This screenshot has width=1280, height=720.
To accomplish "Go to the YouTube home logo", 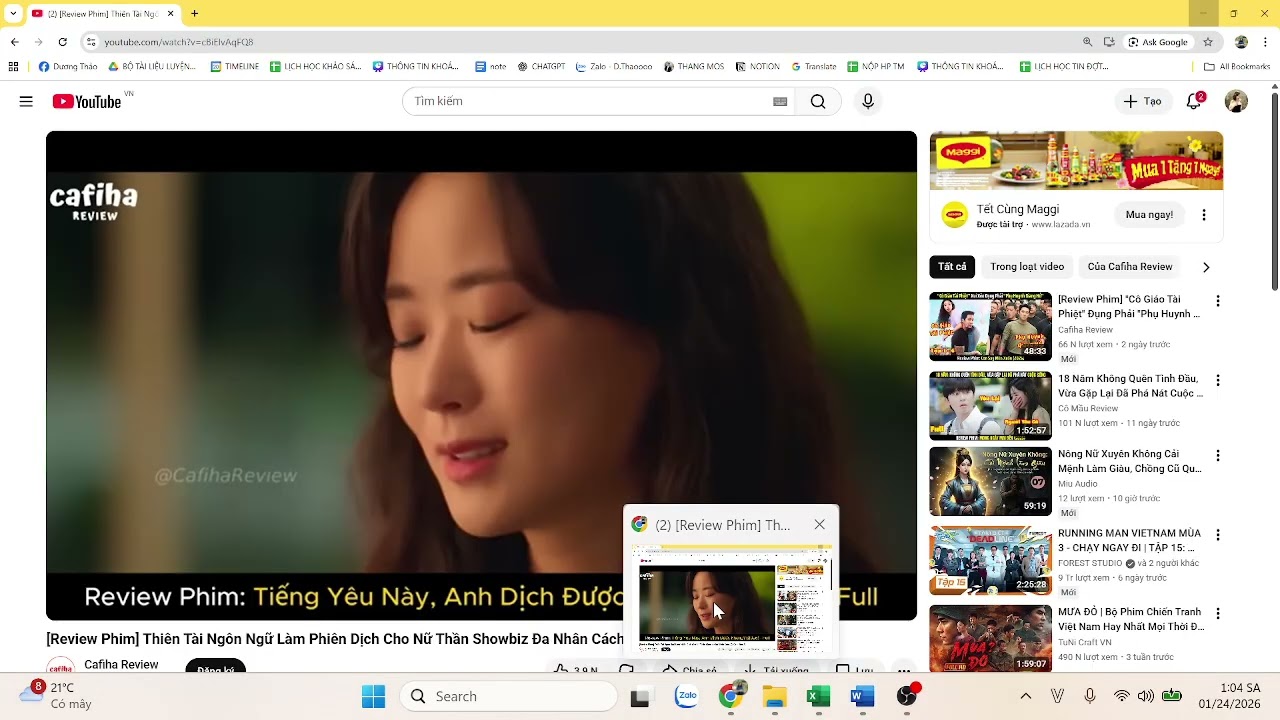I will pos(87,101).
